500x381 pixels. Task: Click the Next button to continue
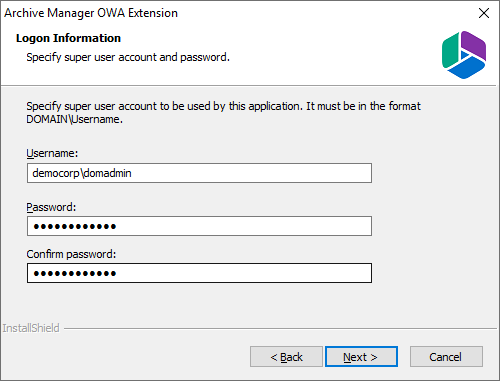click(361, 357)
